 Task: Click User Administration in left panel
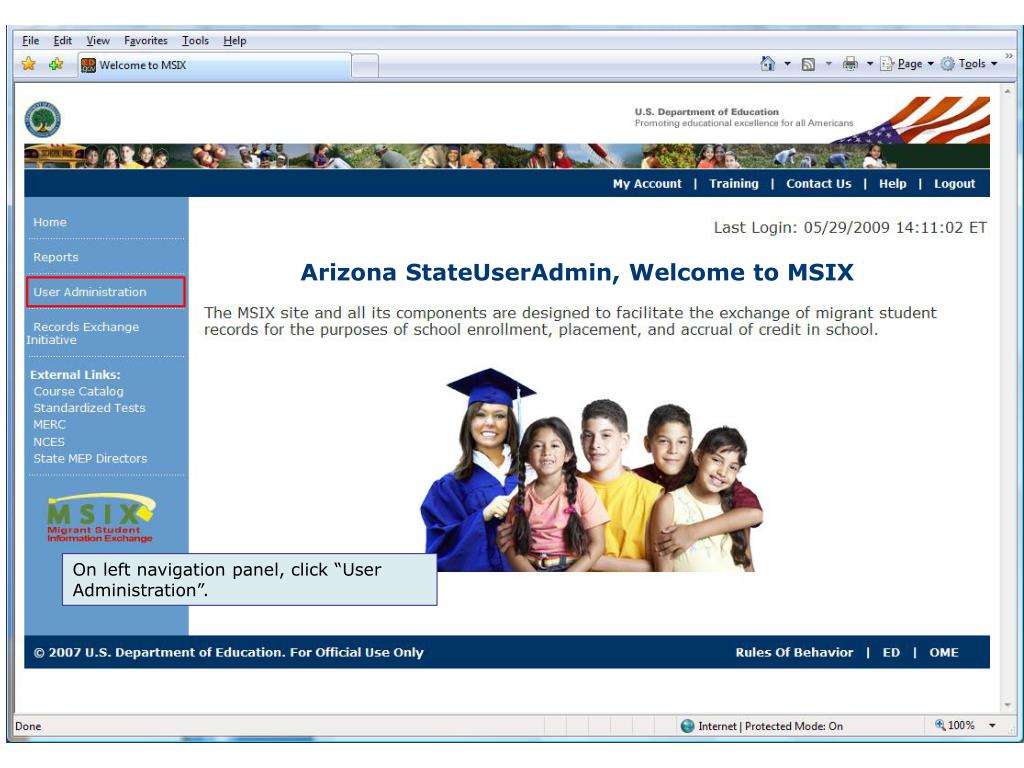[x=90, y=292]
